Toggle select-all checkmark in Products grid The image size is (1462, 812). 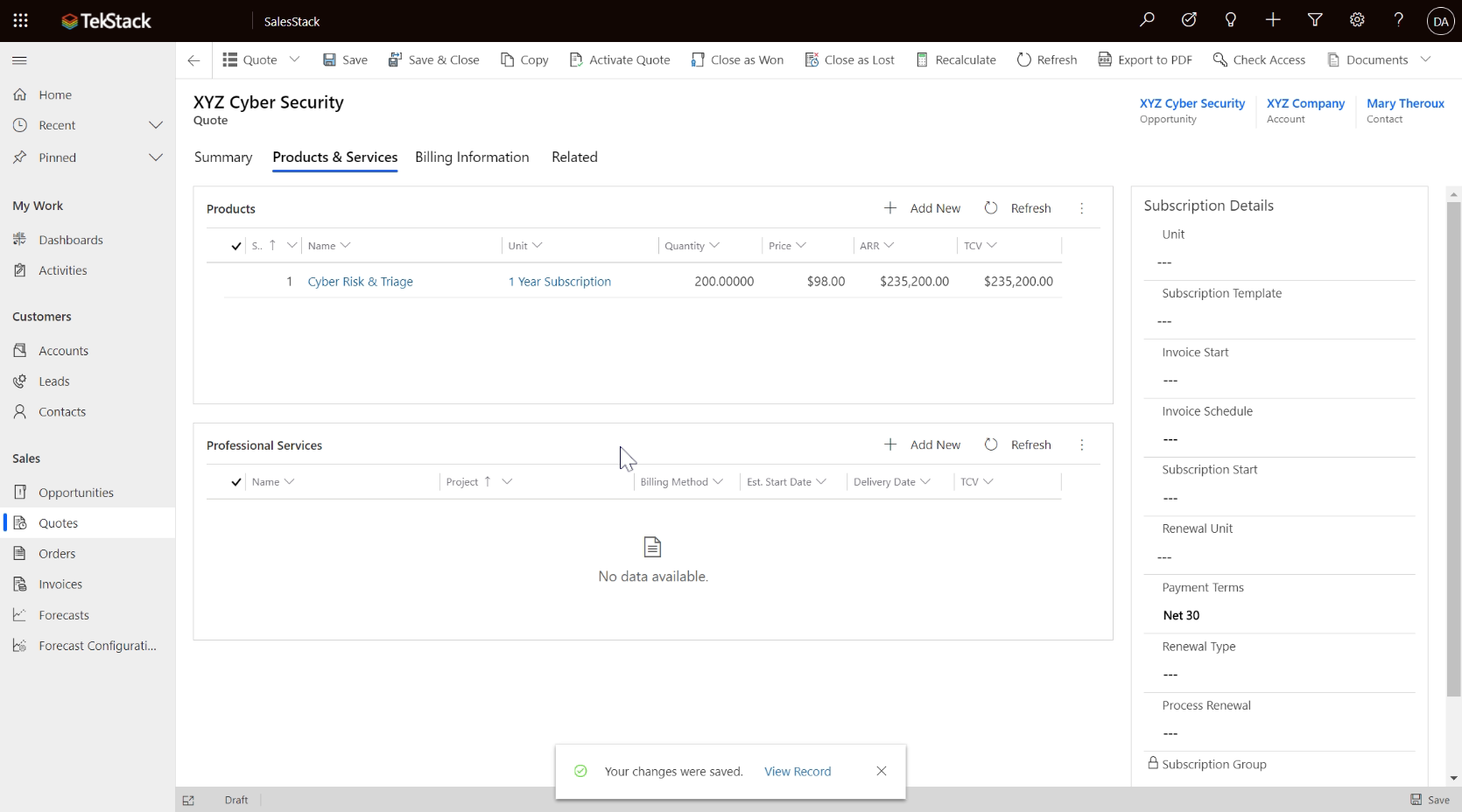point(235,246)
